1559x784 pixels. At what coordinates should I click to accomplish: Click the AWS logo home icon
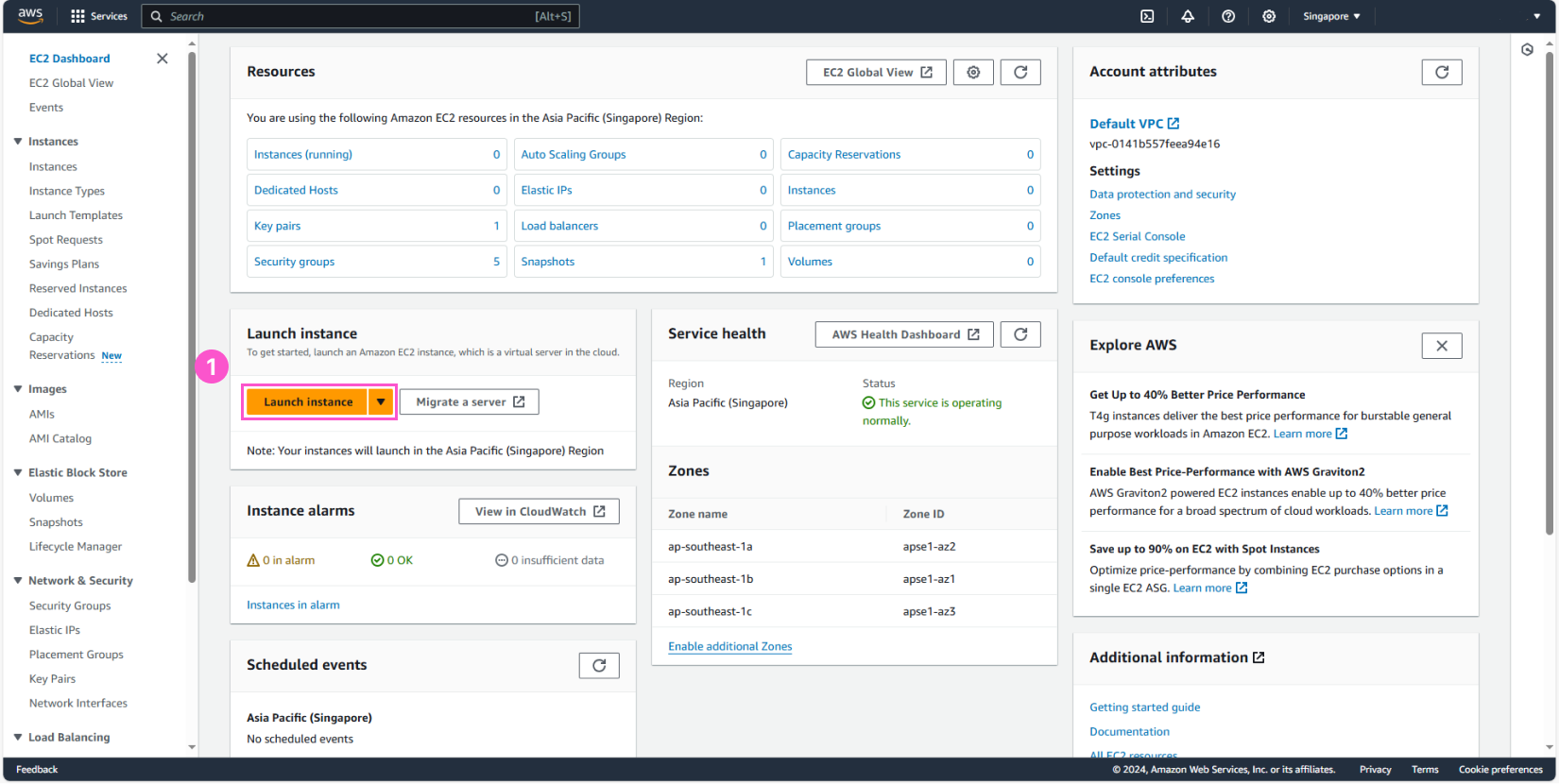(x=30, y=15)
